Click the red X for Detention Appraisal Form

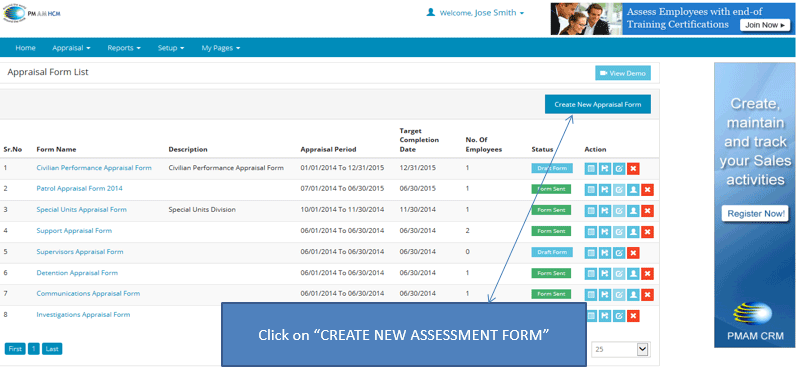pos(648,274)
